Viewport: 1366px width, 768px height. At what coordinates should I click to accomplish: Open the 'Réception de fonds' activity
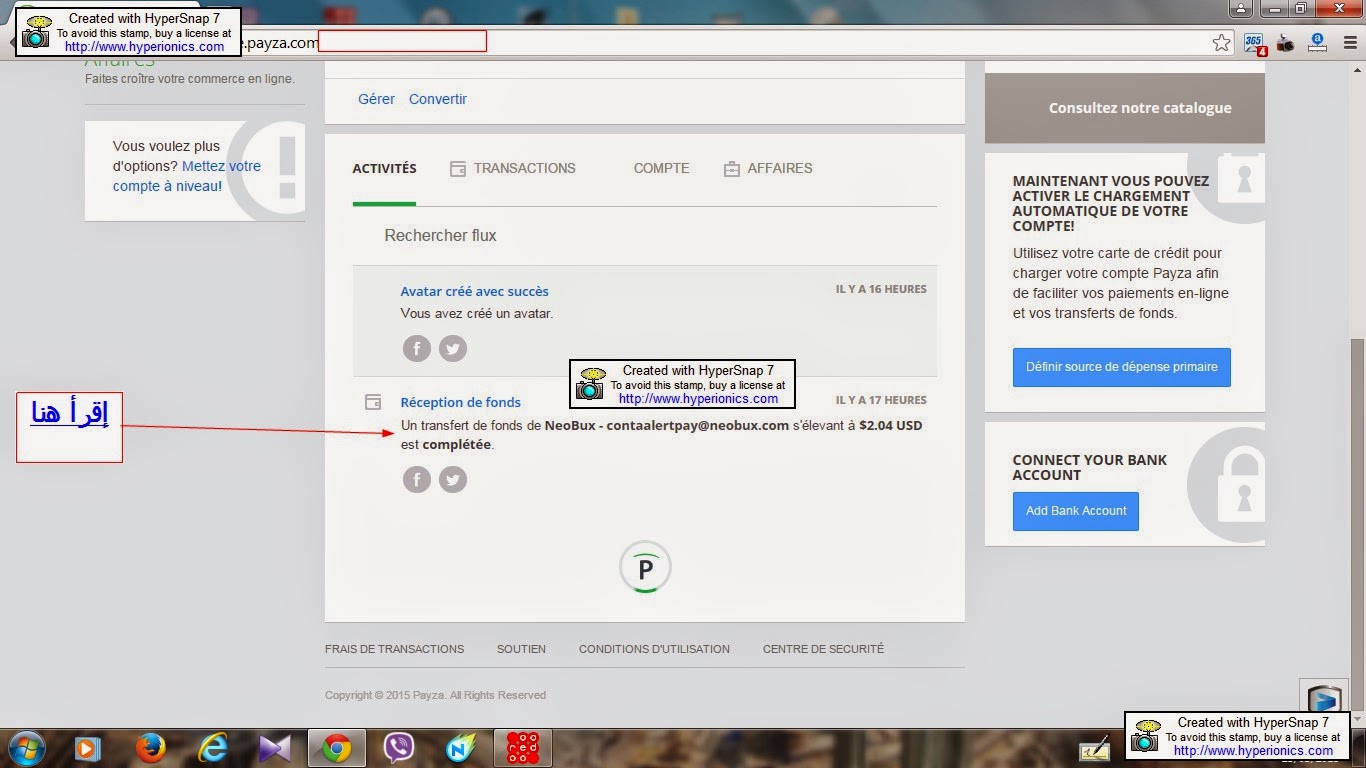click(x=460, y=402)
